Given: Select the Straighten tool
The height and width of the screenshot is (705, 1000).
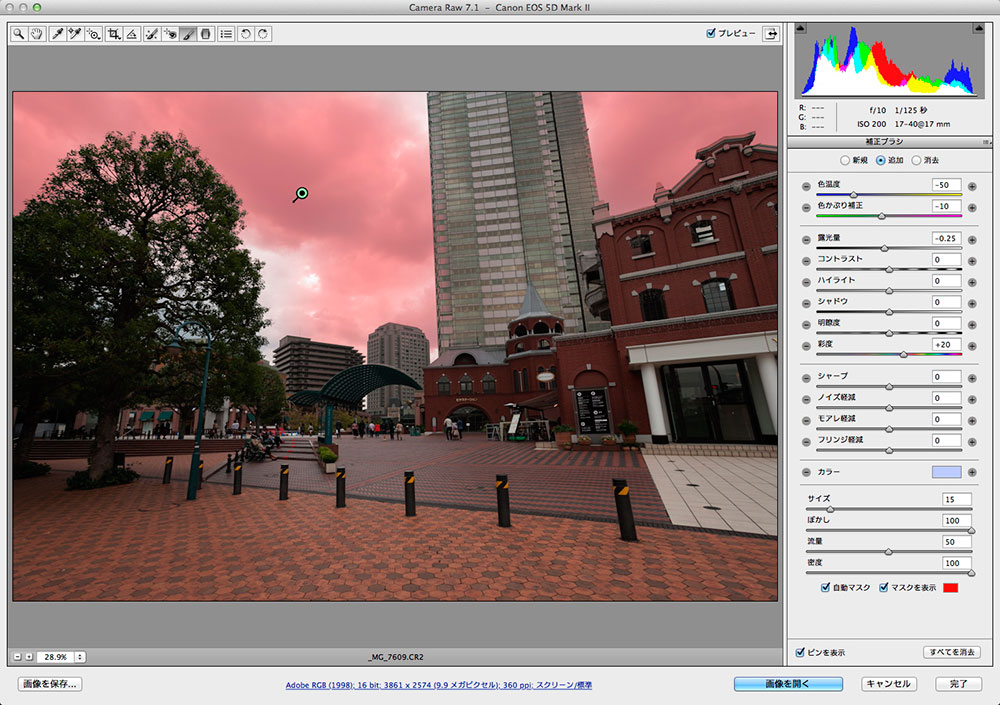Looking at the screenshot, I should [131, 34].
